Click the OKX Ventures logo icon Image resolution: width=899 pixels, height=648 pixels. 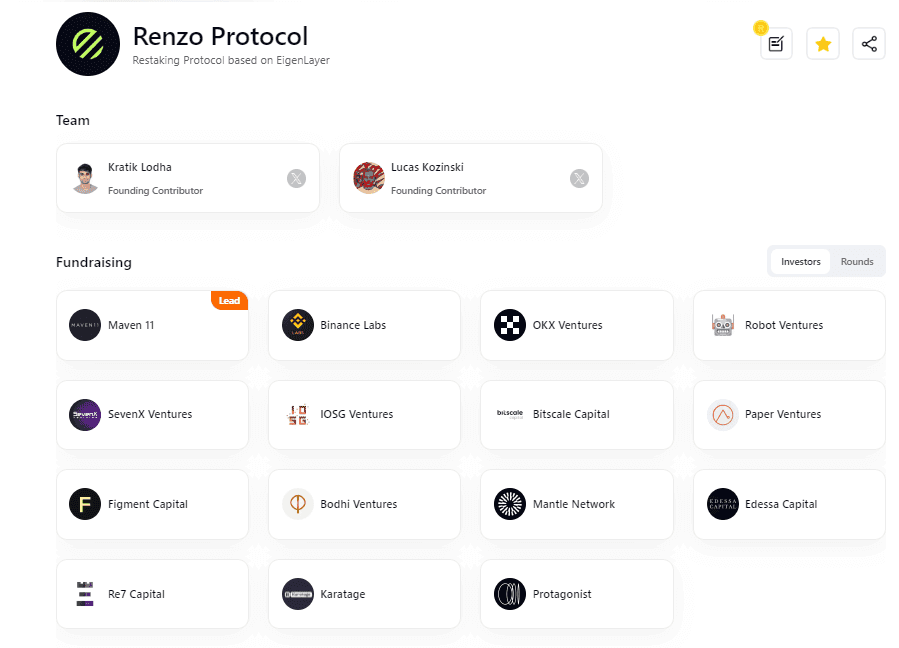tap(510, 325)
